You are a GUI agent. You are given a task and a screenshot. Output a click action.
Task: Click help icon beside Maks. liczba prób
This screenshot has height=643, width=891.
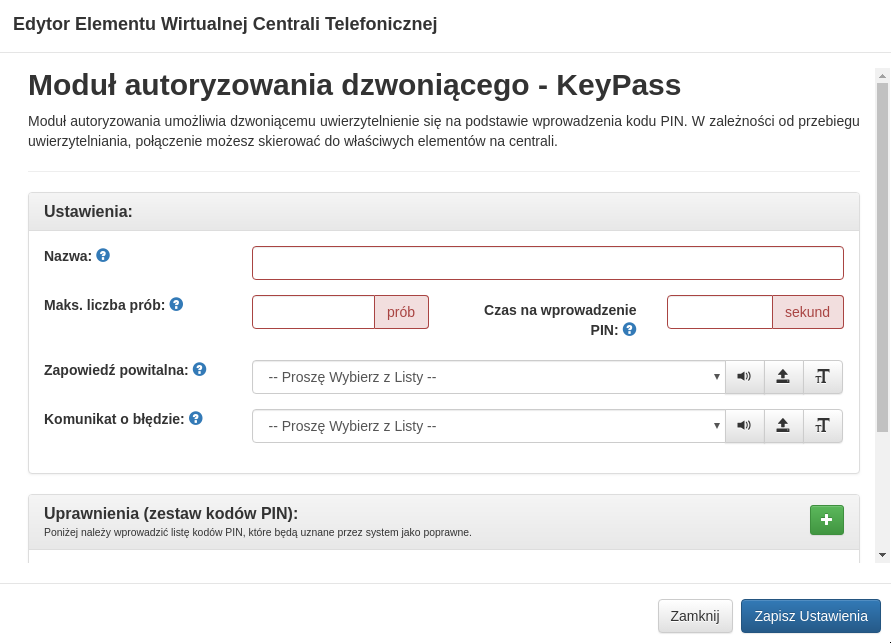pos(176,305)
